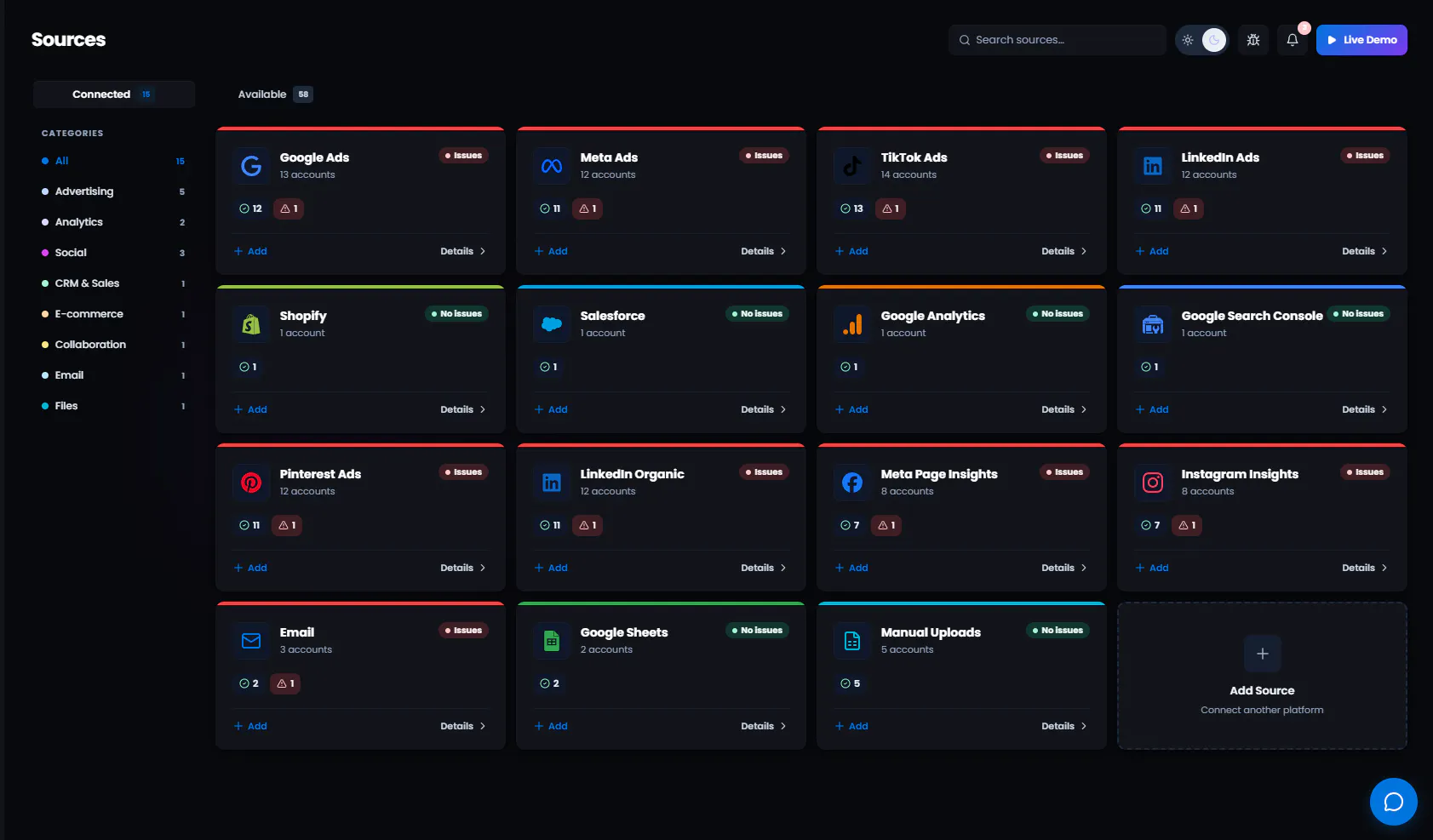
Task: Click the Google Search Console logo
Action: (1153, 324)
